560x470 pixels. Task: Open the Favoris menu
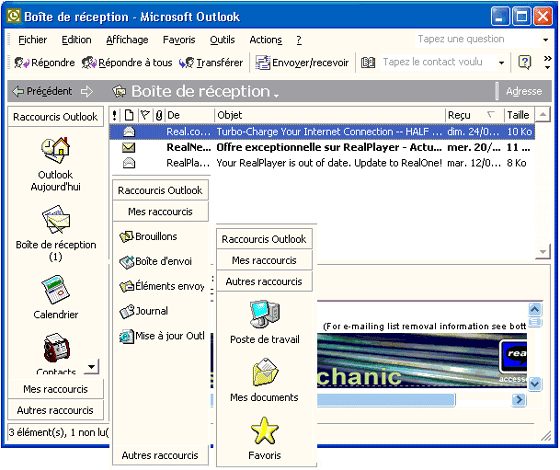tap(179, 40)
